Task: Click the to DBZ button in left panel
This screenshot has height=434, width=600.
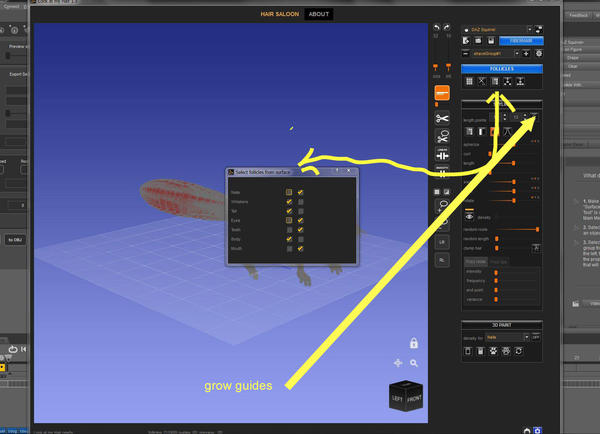Action: [x=15, y=240]
